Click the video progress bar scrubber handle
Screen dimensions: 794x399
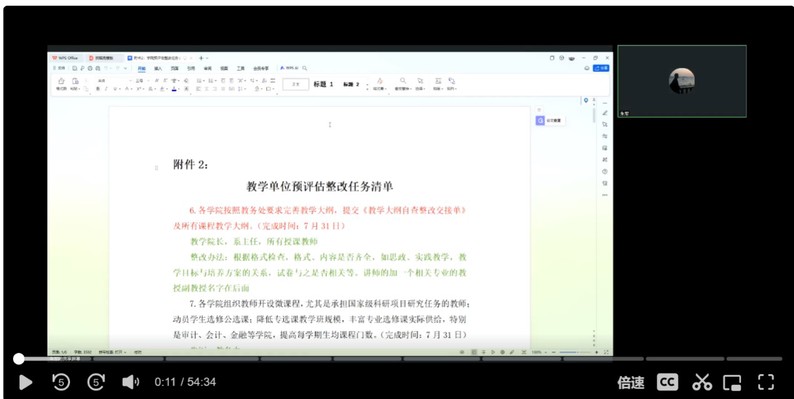tap(19, 359)
